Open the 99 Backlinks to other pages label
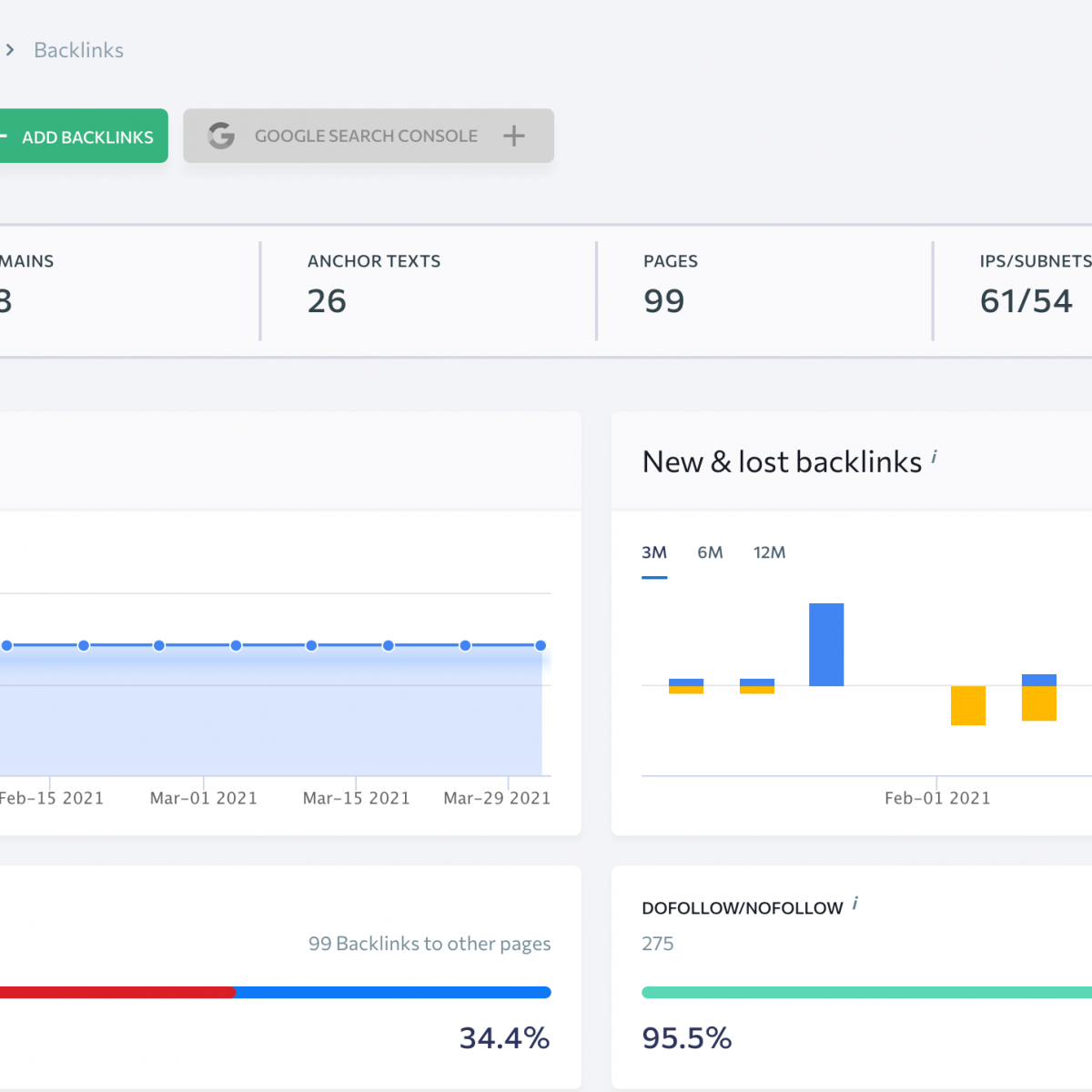Viewport: 1092px width, 1092px height. pos(429,944)
